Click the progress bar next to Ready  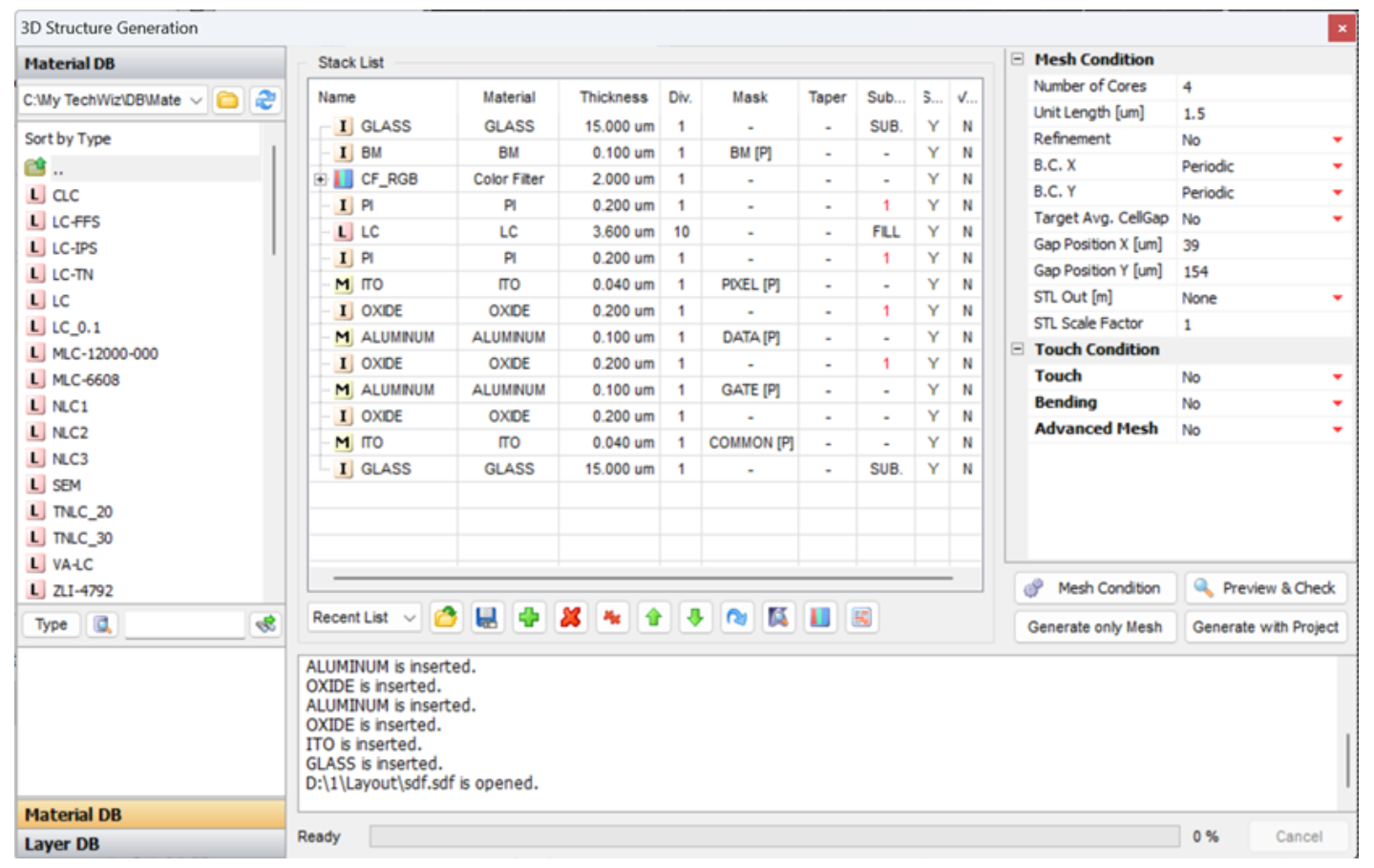pyautogui.click(x=774, y=836)
